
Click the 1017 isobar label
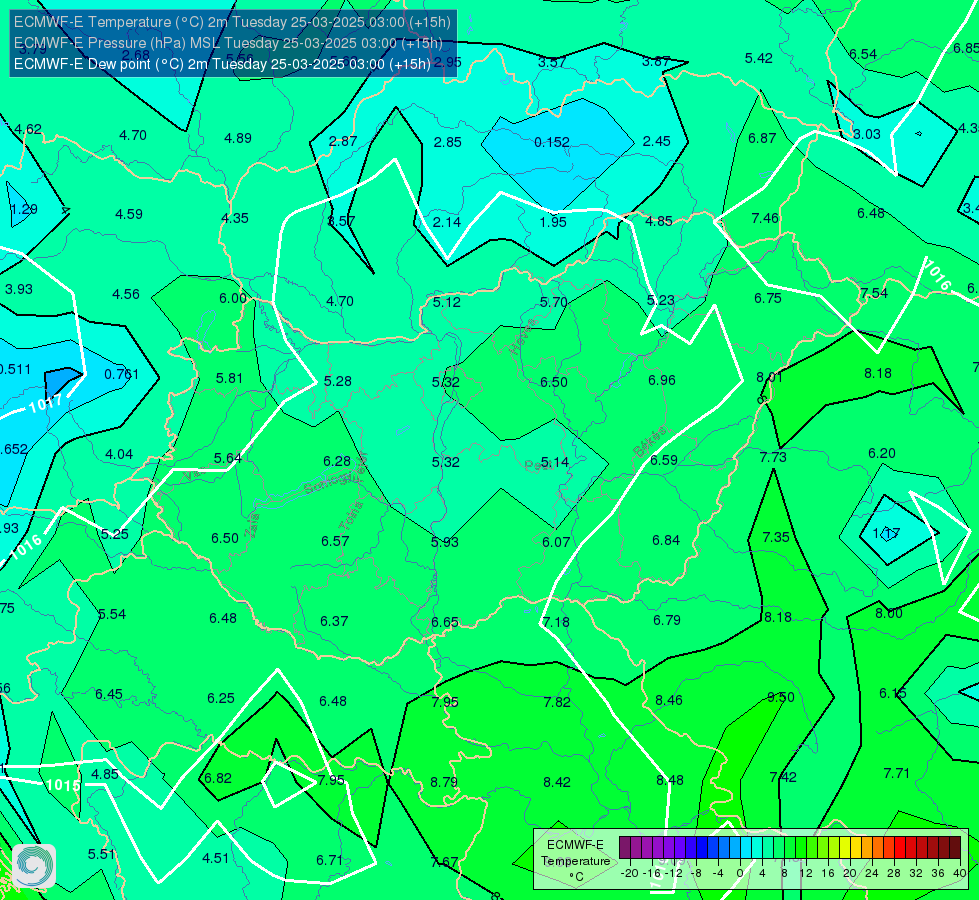point(46,404)
